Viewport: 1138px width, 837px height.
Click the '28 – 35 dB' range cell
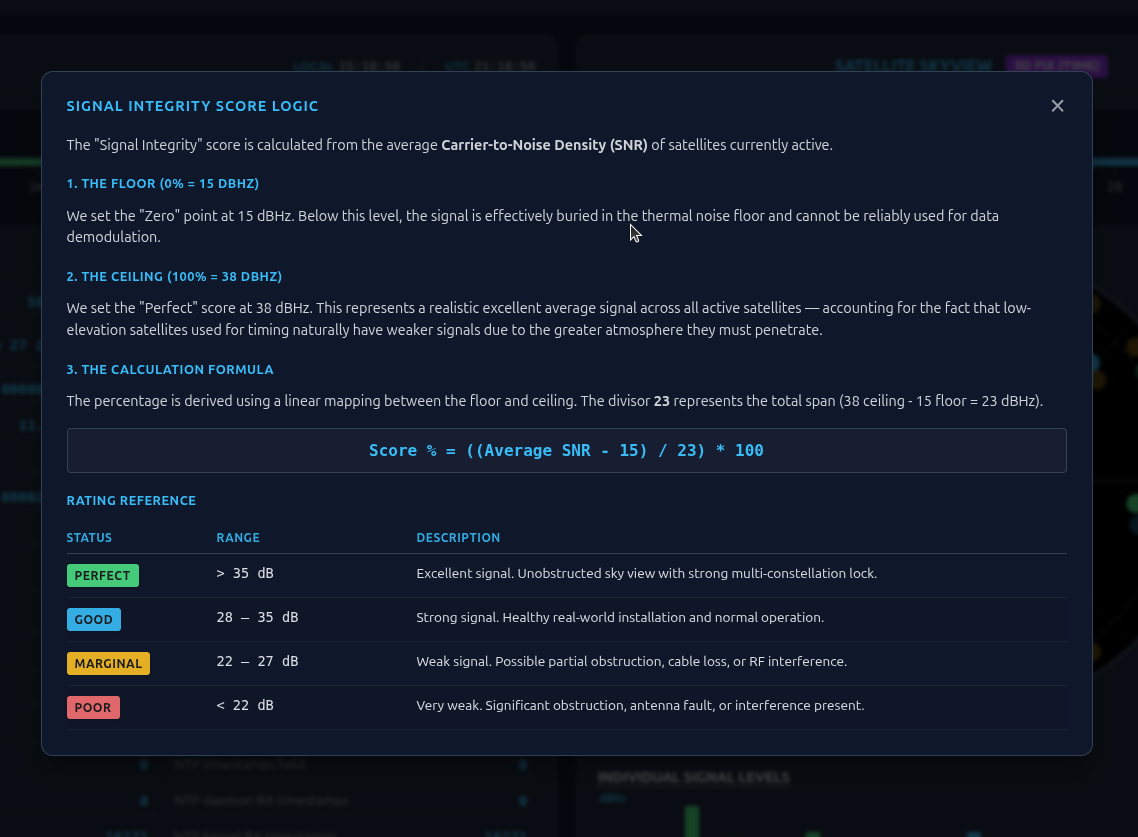tap(257, 617)
